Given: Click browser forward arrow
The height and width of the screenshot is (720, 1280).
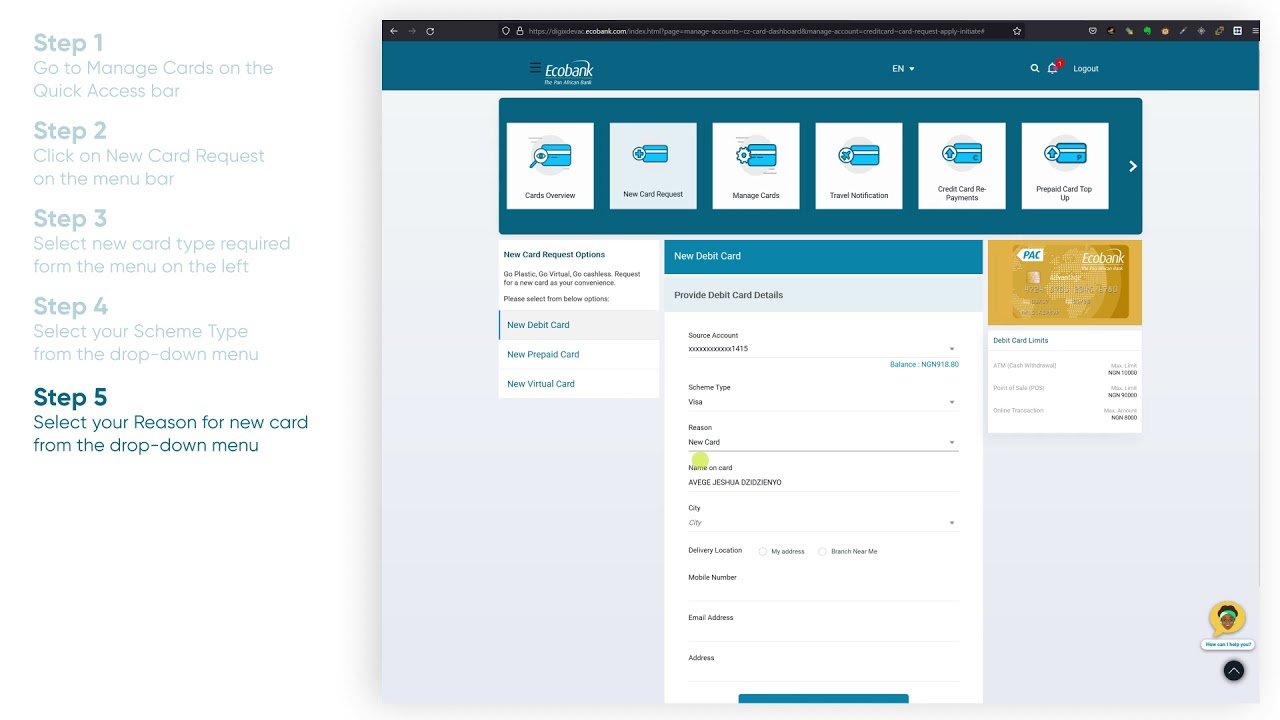Looking at the screenshot, I should [x=412, y=31].
